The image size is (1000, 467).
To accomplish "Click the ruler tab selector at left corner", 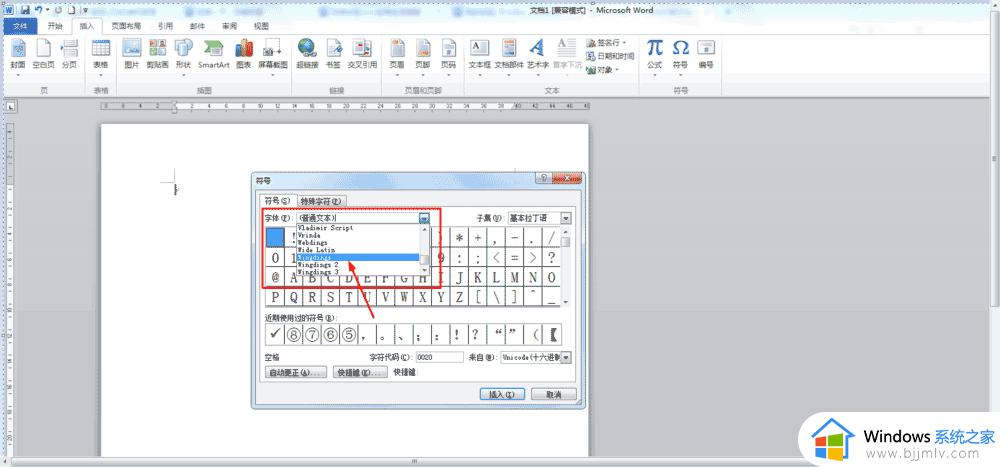I will pyautogui.click(x=10, y=107).
